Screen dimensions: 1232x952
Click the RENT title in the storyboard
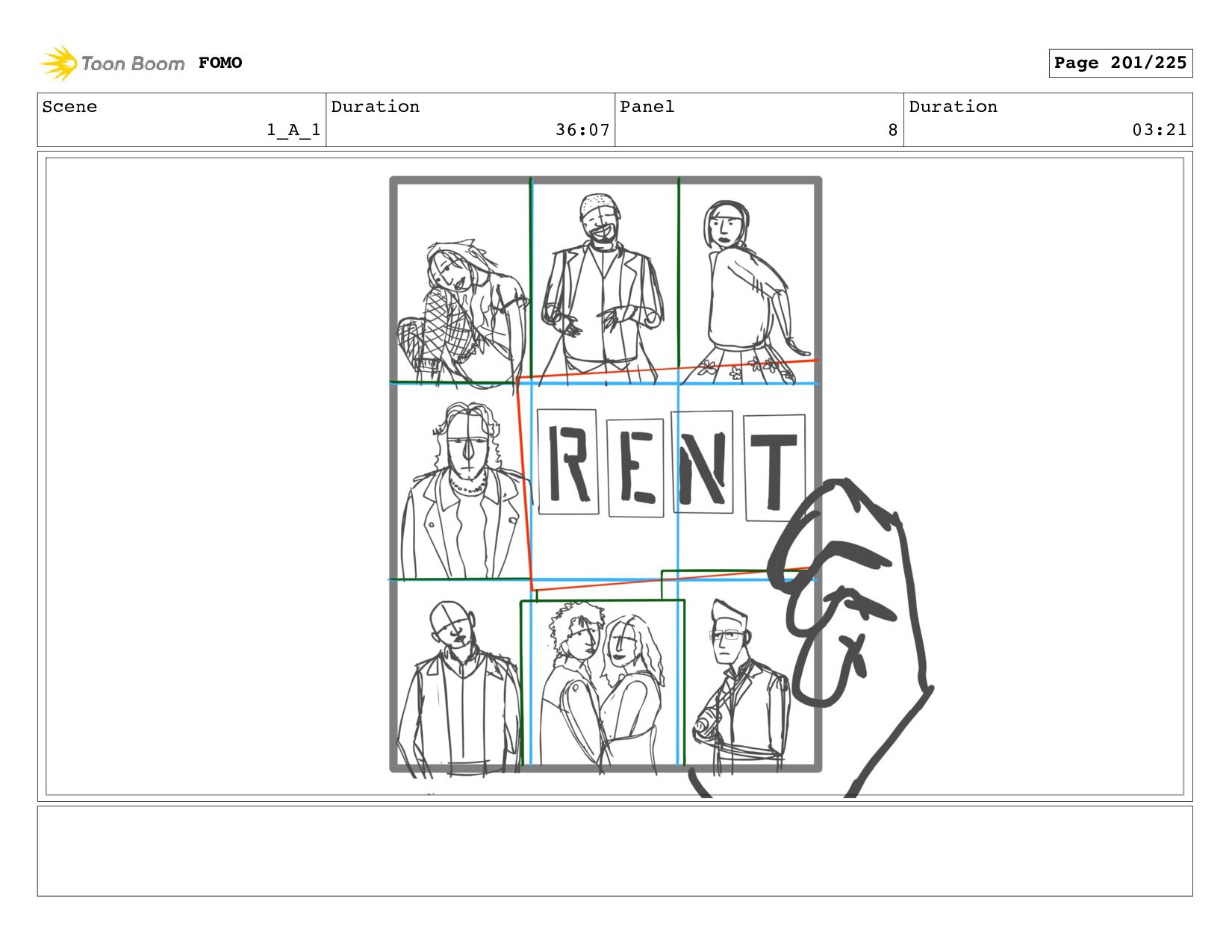[671, 464]
